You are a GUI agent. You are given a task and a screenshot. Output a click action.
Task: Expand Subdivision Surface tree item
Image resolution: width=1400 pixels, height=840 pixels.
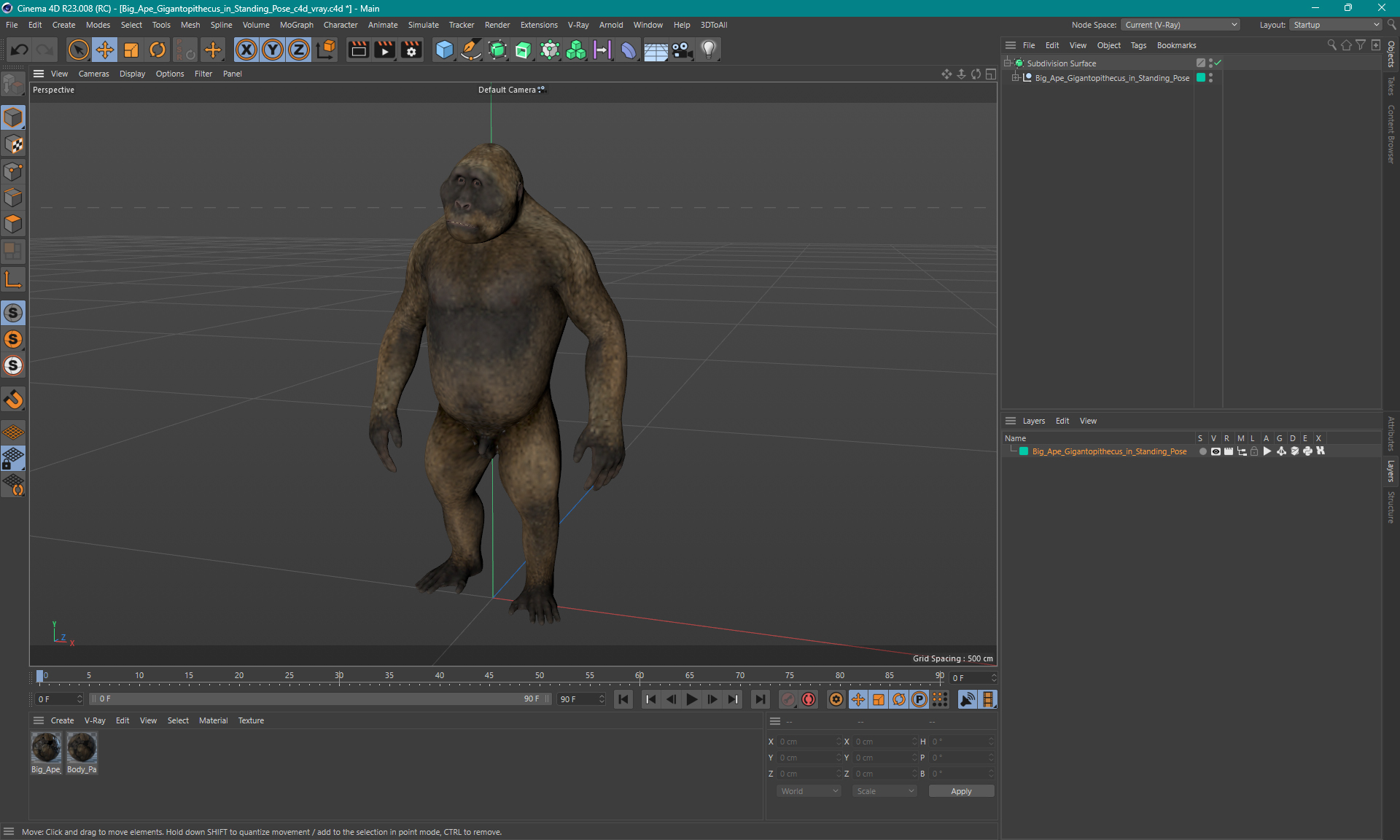click(1007, 63)
